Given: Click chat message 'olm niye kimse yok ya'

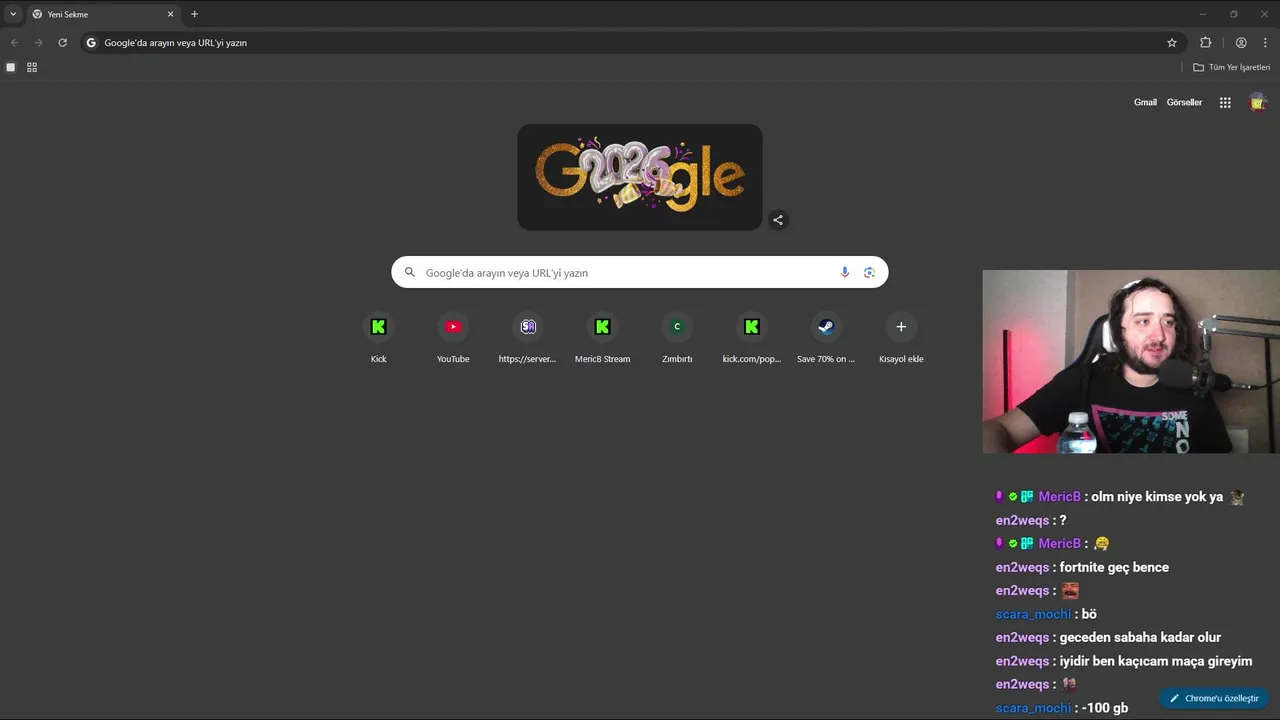Looking at the screenshot, I should [x=1157, y=497].
